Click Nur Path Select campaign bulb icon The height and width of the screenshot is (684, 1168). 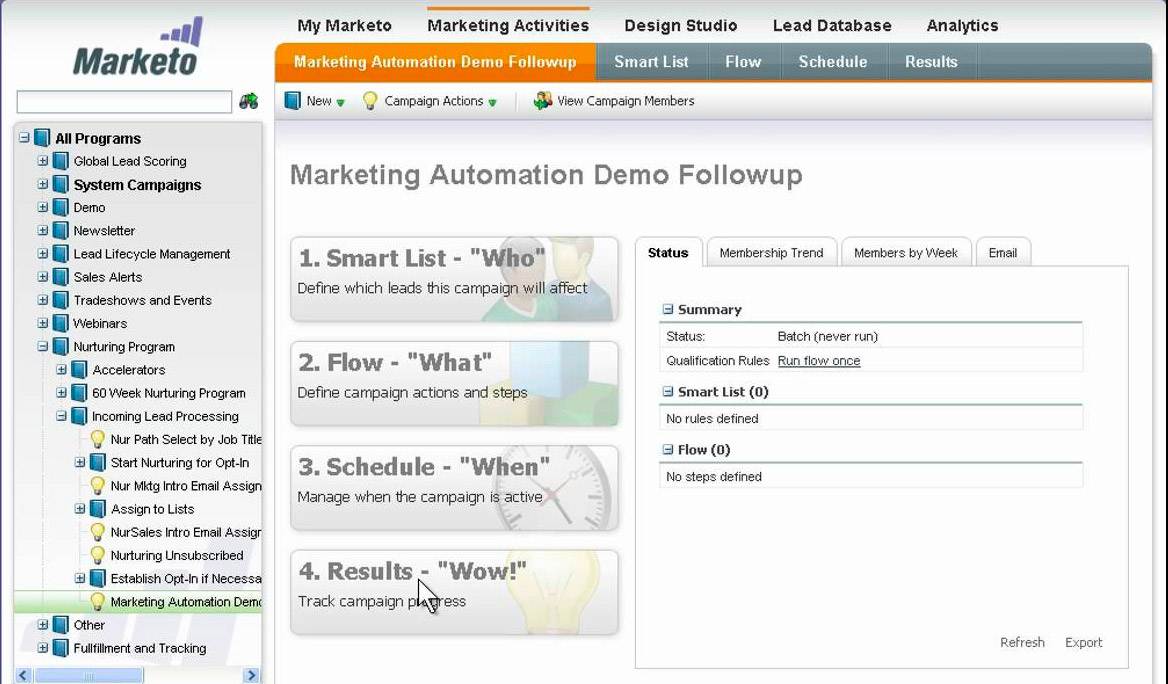[x=98, y=439]
